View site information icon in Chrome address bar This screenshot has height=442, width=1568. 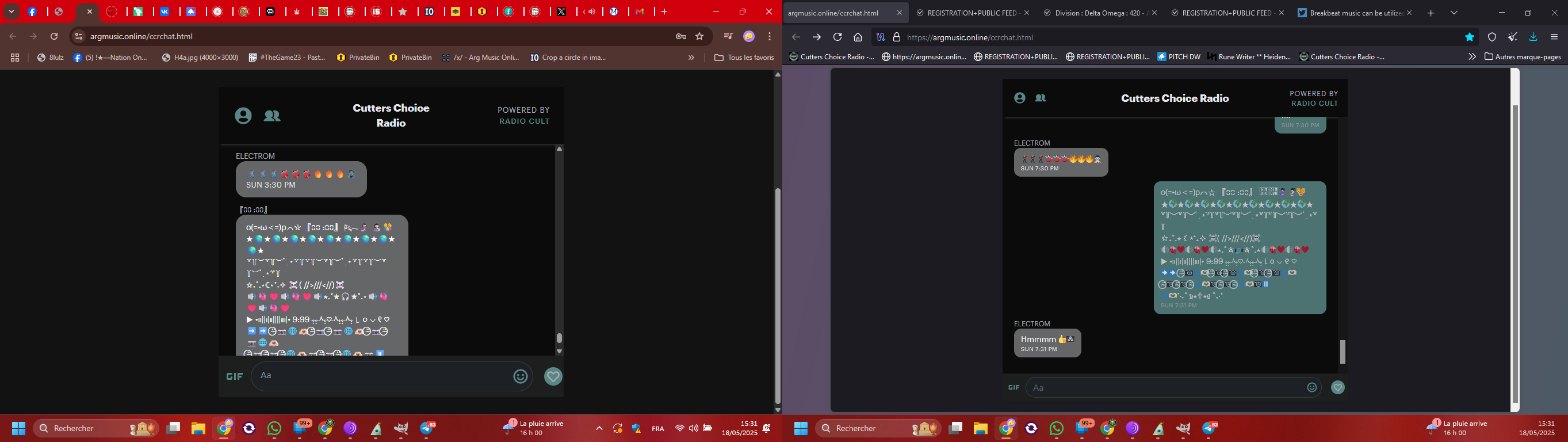tap(79, 36)
